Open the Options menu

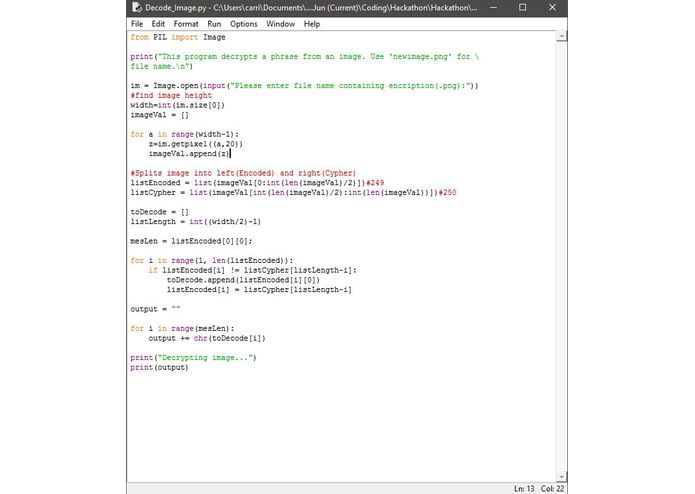[x=243, y=24]
